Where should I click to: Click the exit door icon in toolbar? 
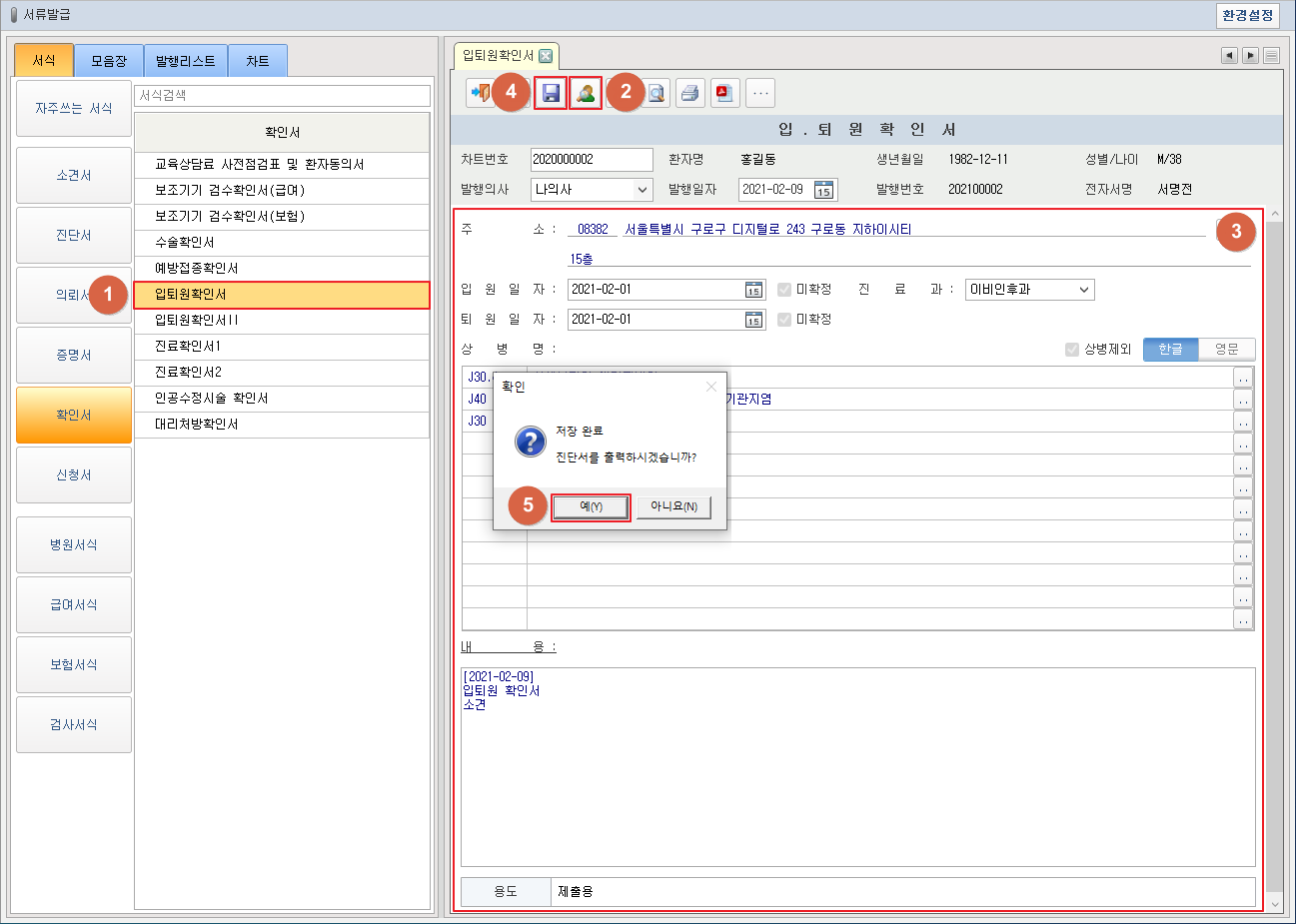tap(481, 93)
